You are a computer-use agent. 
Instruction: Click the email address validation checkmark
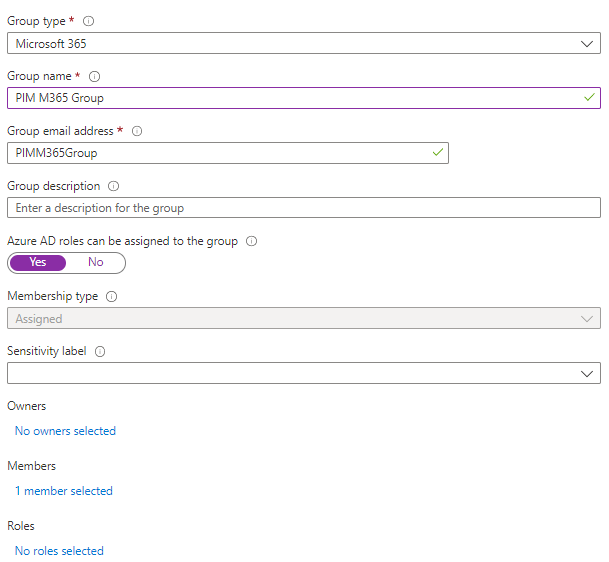click(x=437, y=153)
